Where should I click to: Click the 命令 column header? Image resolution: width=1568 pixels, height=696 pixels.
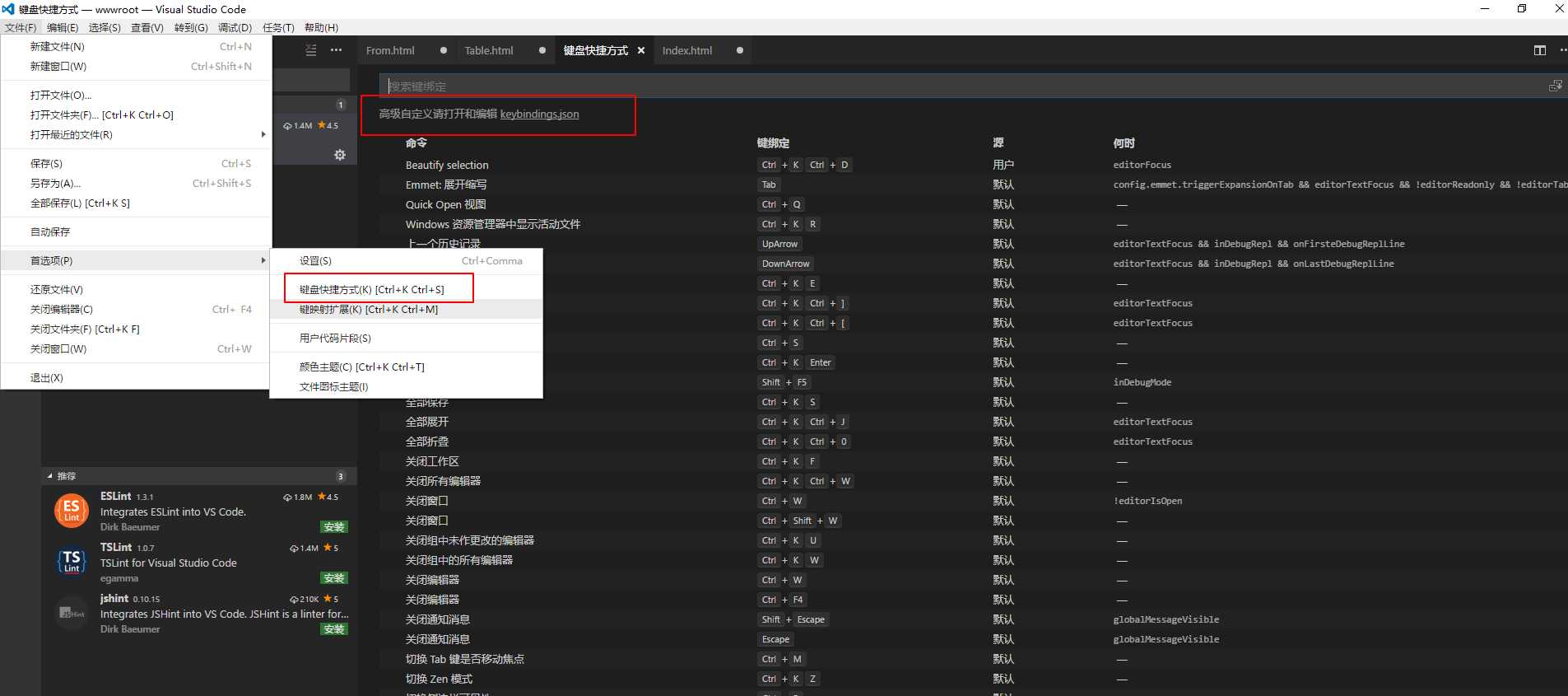[x=416, y=142]
